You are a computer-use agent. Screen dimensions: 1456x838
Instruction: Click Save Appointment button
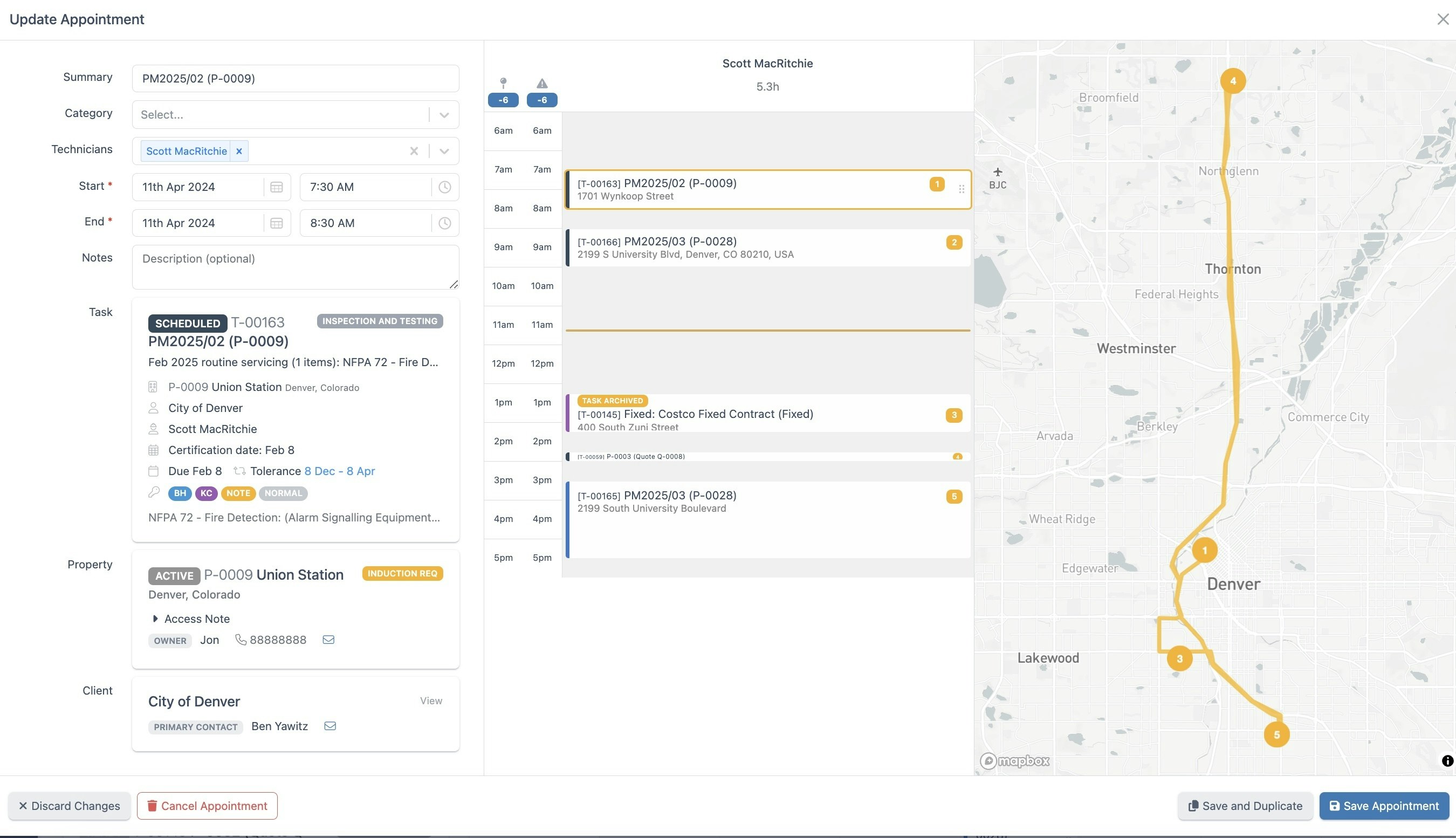pos(1384,806)
